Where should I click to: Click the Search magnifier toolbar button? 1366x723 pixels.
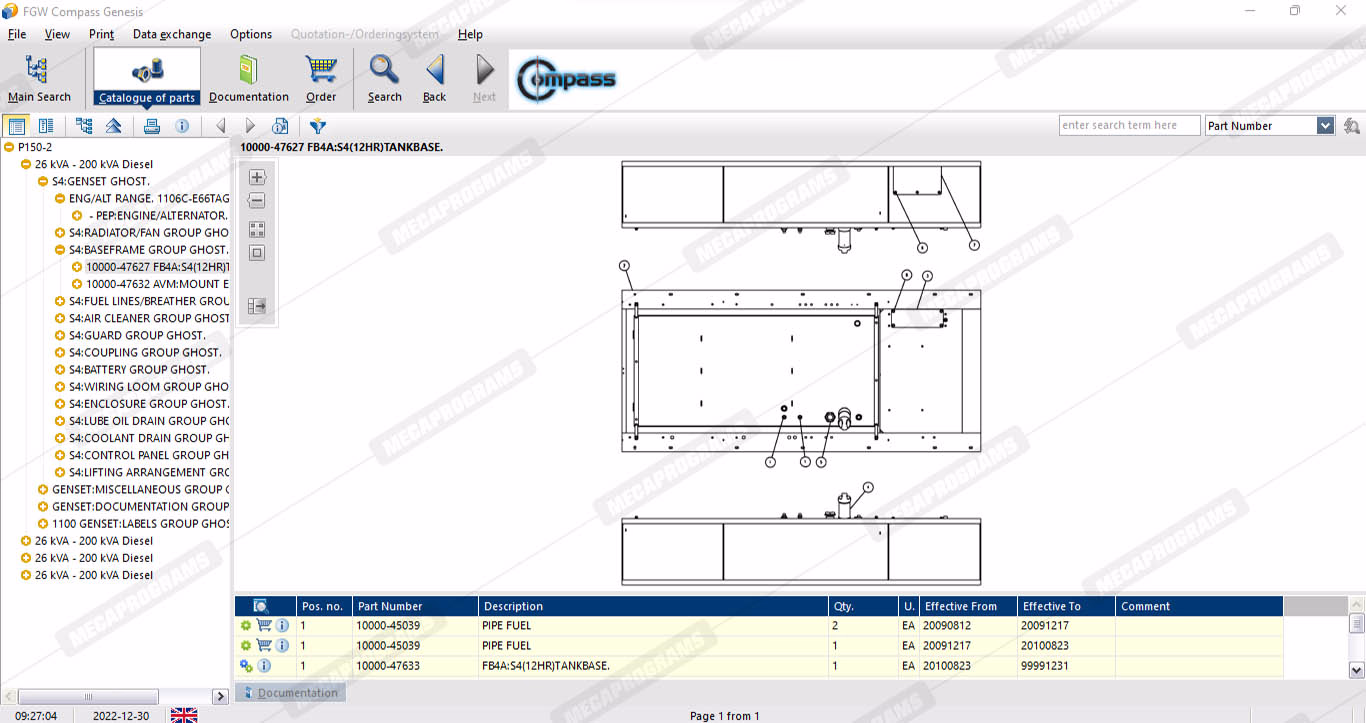(x=384, y=79)
